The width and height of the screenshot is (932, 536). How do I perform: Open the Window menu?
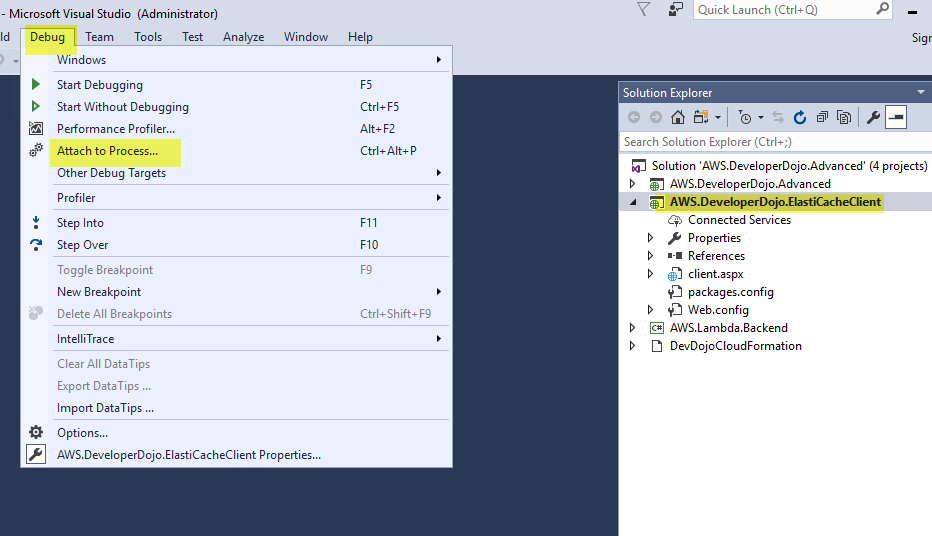pos(306,37)
